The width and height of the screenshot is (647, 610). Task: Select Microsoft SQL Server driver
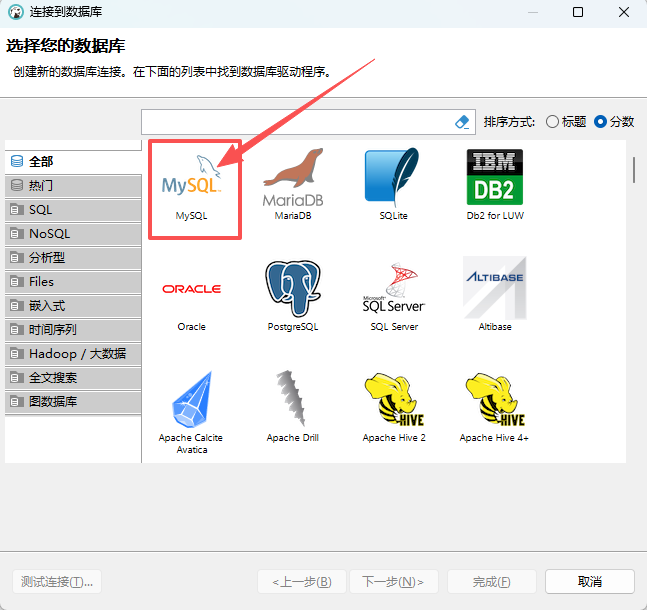click(394, 297)
